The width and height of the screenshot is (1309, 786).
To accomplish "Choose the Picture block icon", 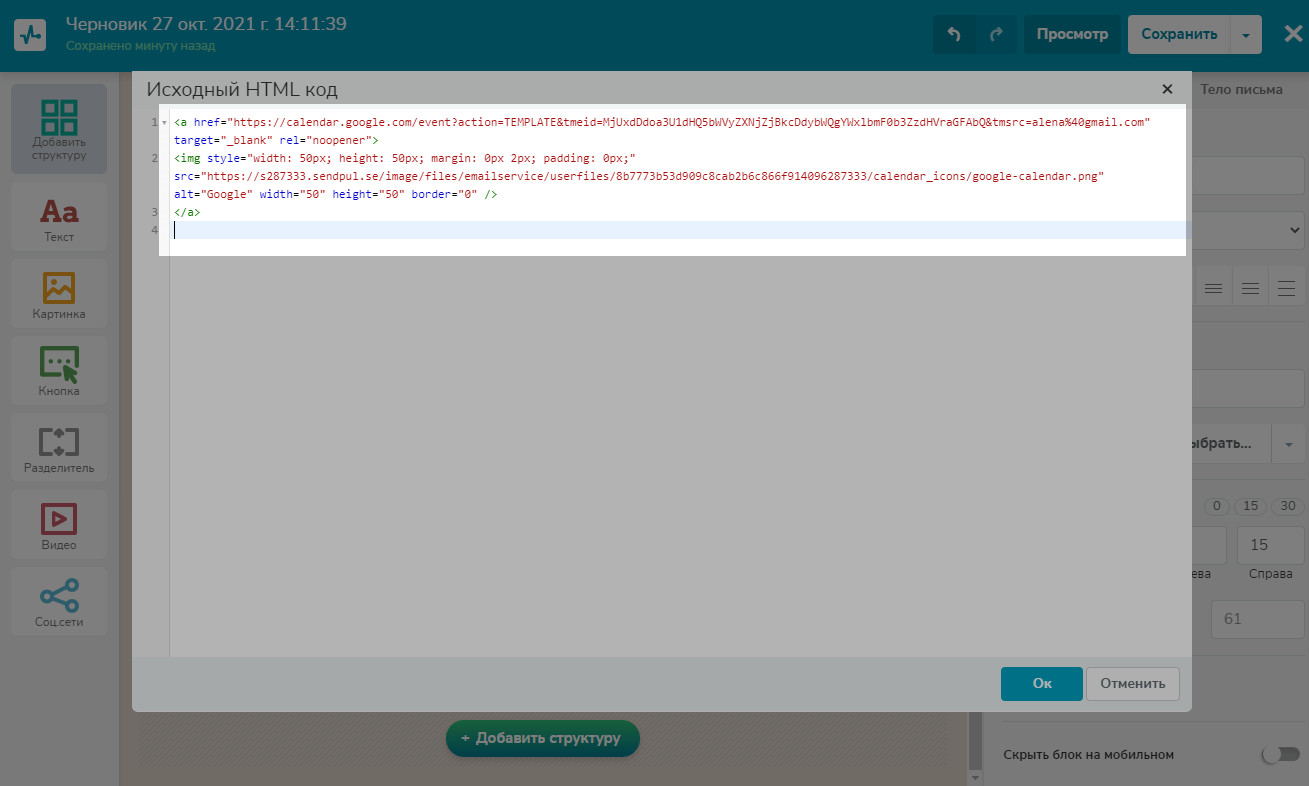I will 59,296.
